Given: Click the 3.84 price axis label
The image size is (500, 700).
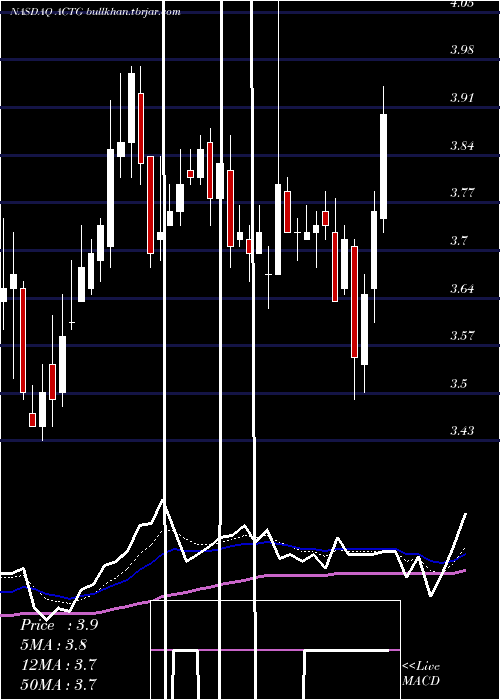Looking at the screenshot, I should click(462, 145).
